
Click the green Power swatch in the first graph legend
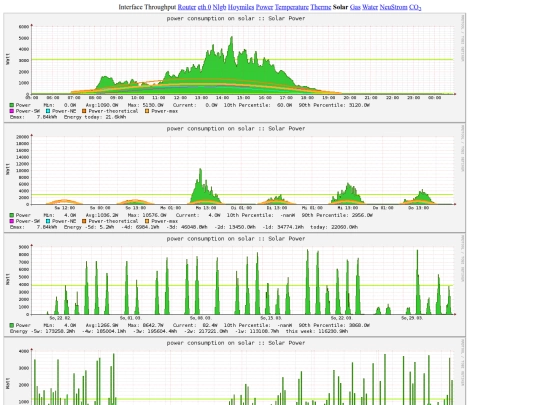[12, 105]
